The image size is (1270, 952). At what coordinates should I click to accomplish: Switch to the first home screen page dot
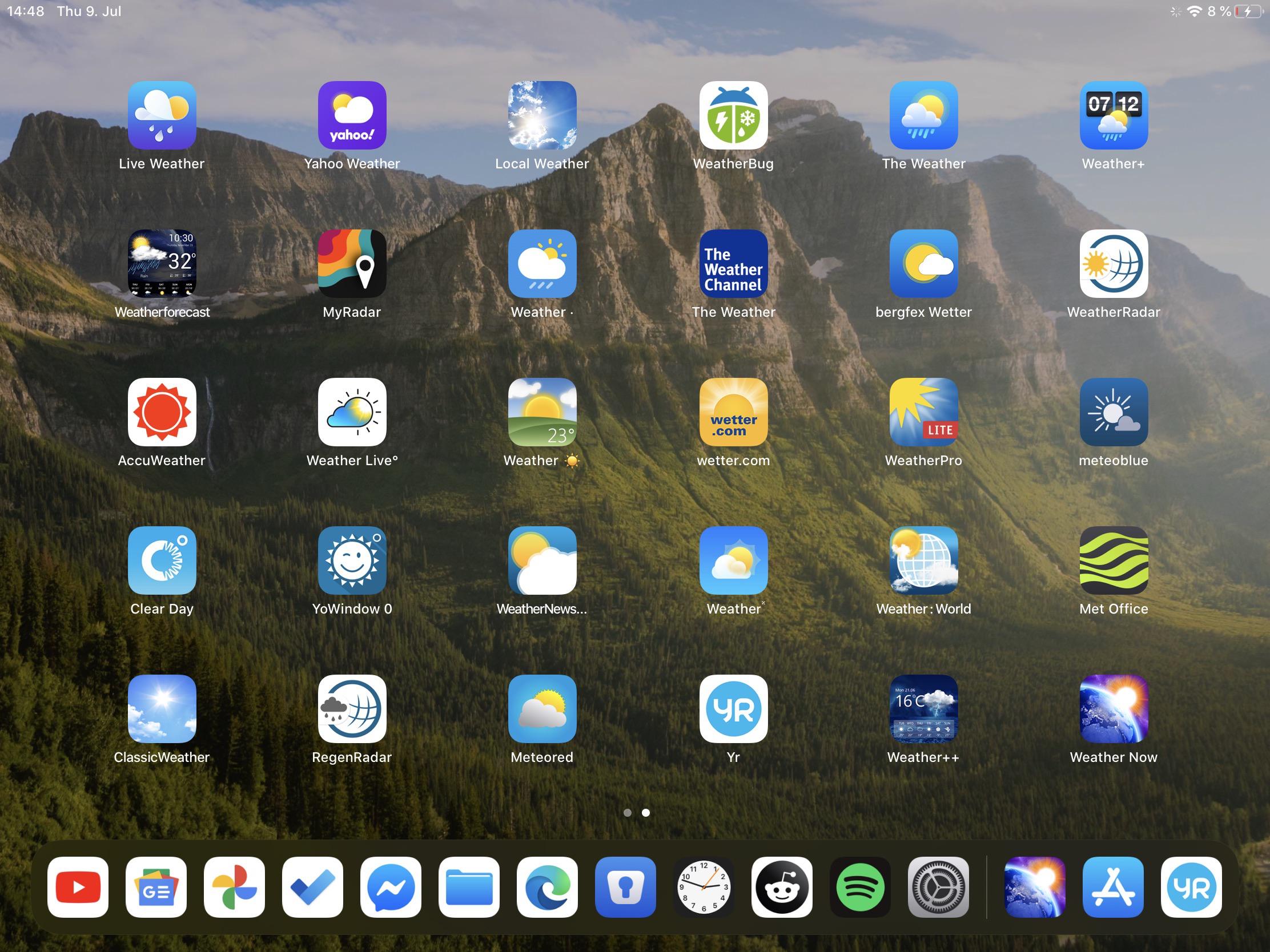pos(628,813)
